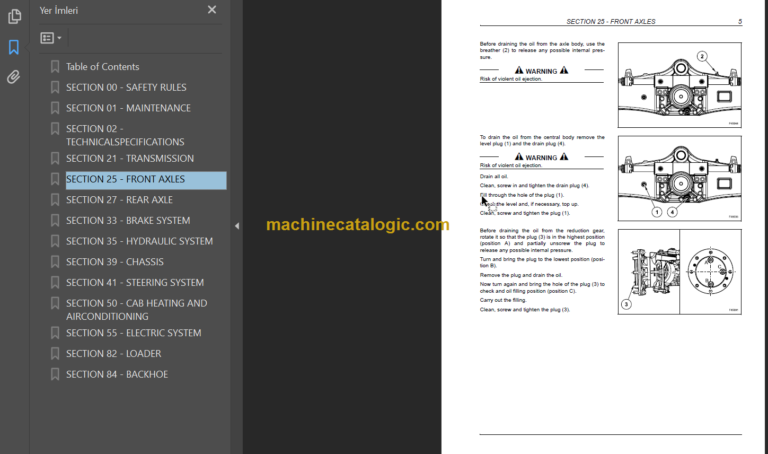Select the bookmarks panel icon in sidebar
Image resolution: width=768 pixels, height=454 pixels.
pos(14,48)
